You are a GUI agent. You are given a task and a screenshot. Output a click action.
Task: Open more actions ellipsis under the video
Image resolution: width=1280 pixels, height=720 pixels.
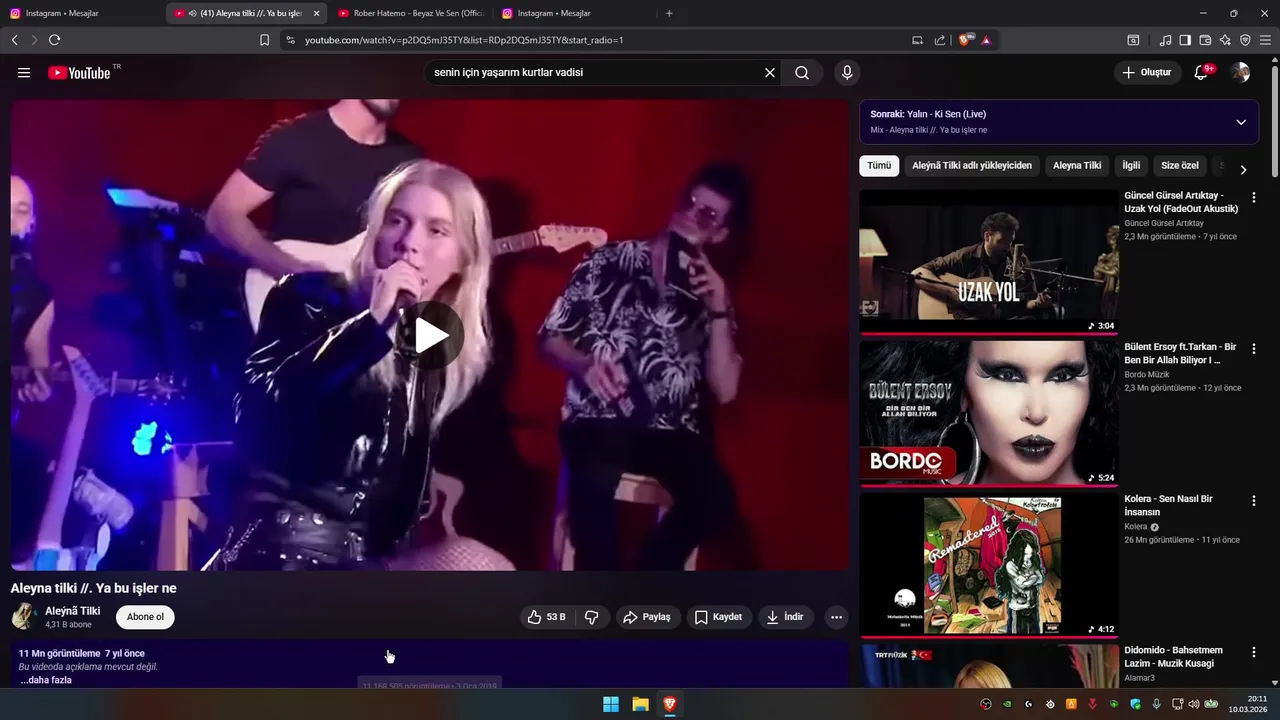point(836,617)
